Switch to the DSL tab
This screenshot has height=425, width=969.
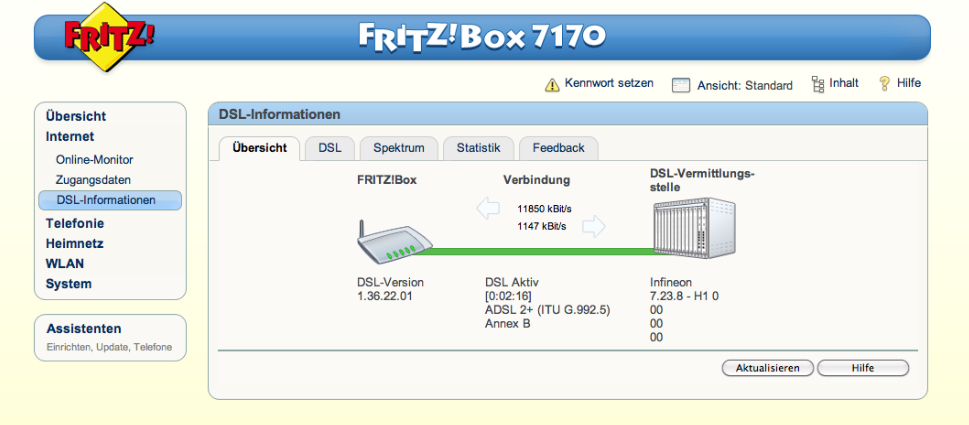coord(330,148)
